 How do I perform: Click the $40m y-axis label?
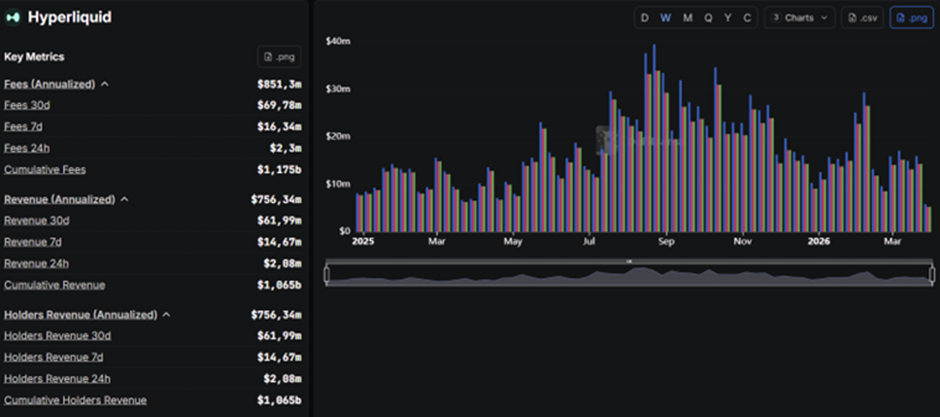pos(338,41)
